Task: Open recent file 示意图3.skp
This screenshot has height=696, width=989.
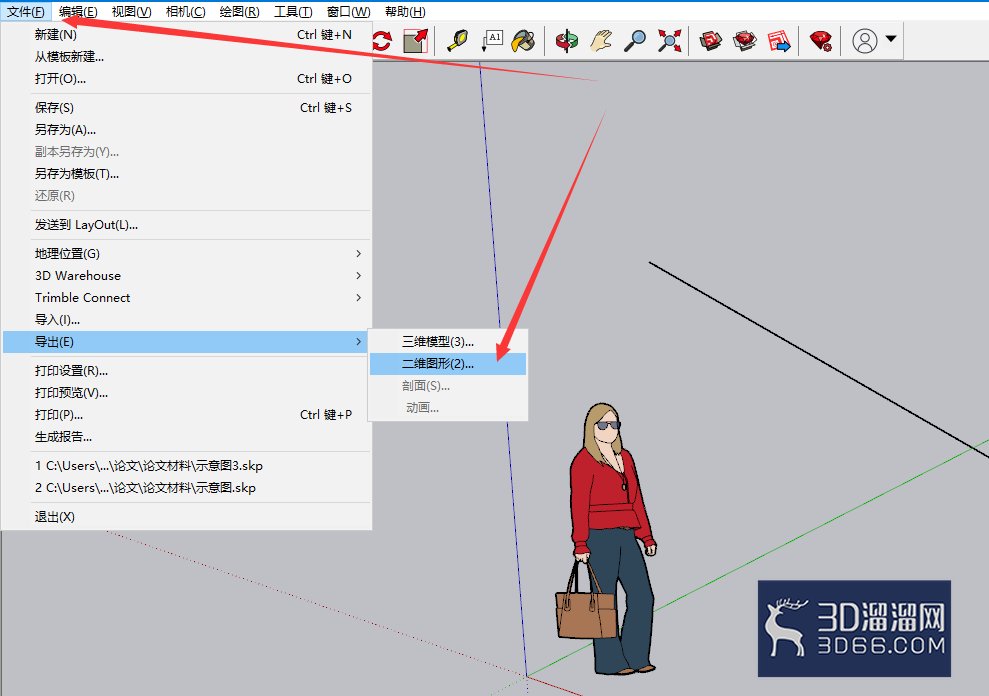Action: (x=187, y=466)
